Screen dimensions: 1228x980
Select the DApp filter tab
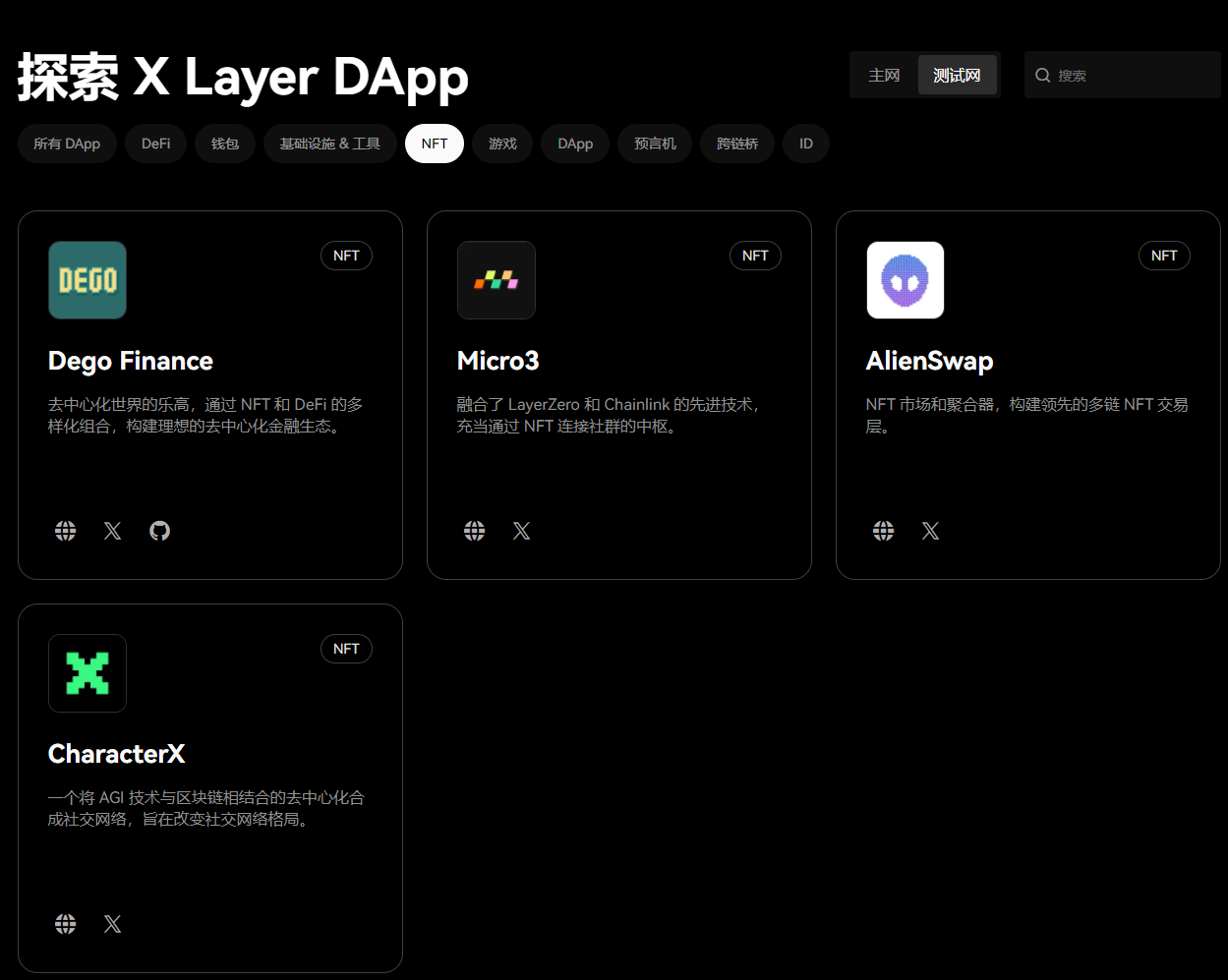point(575,144)
